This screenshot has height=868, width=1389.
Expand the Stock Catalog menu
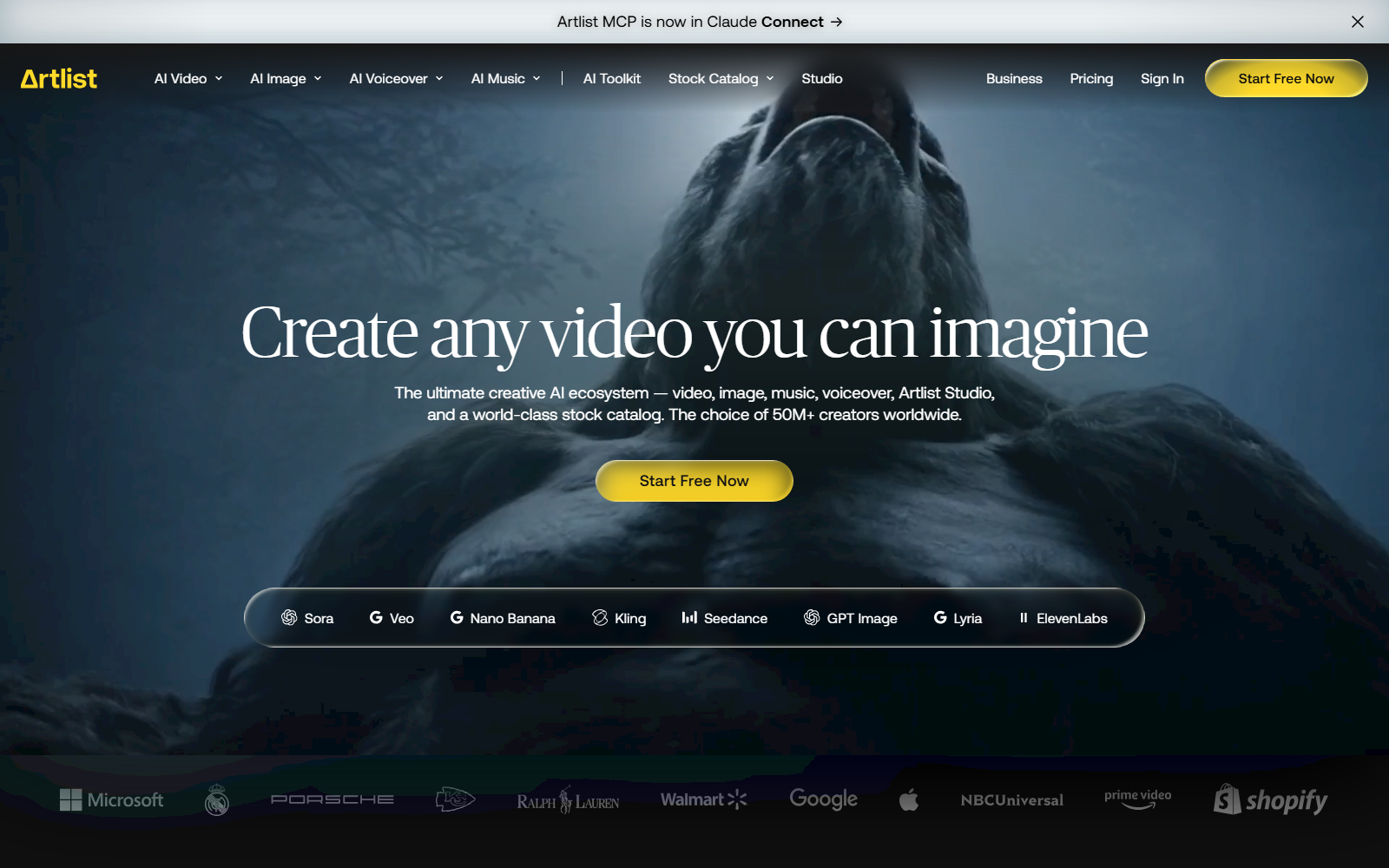click(x=721, y=79)
